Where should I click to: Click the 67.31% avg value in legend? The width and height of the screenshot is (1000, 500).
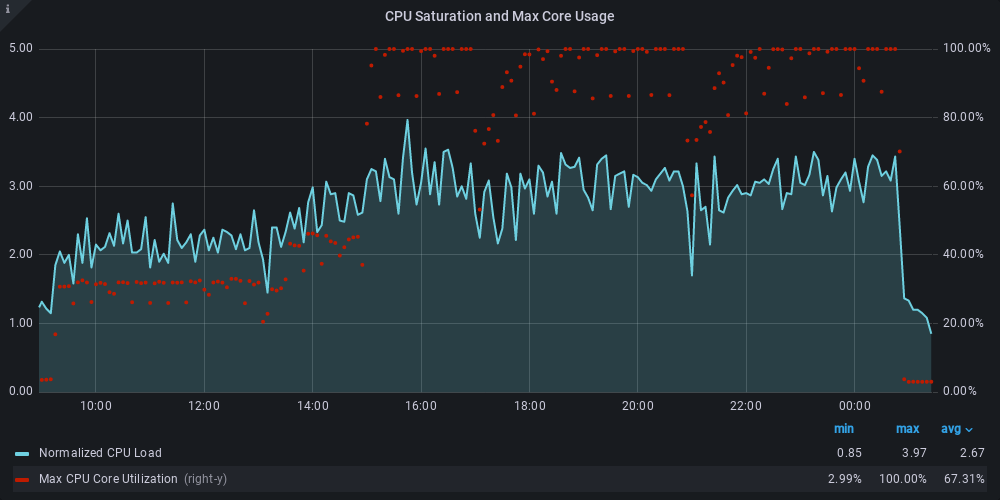(964, 479)
